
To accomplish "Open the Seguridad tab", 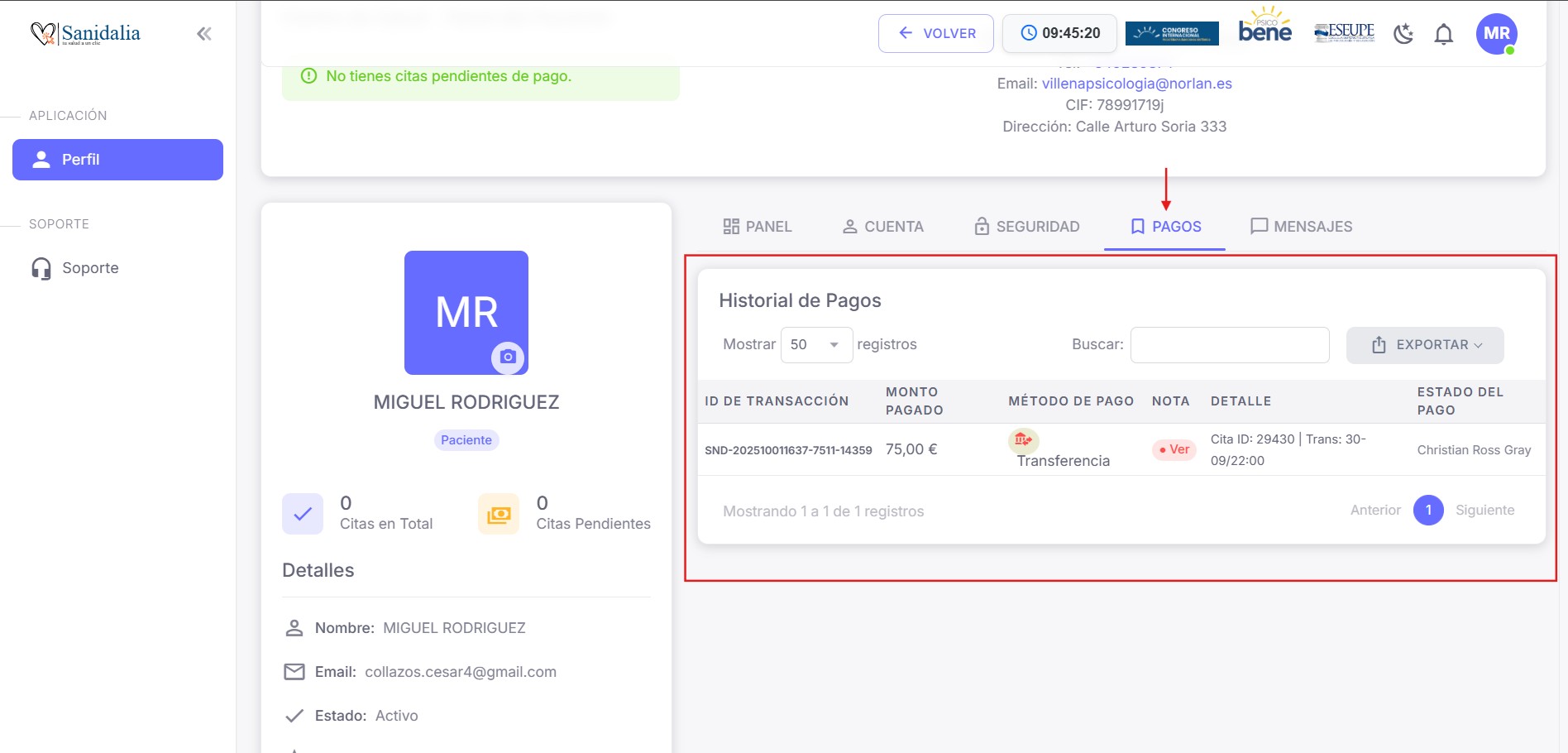I will tap(1026, 227).
